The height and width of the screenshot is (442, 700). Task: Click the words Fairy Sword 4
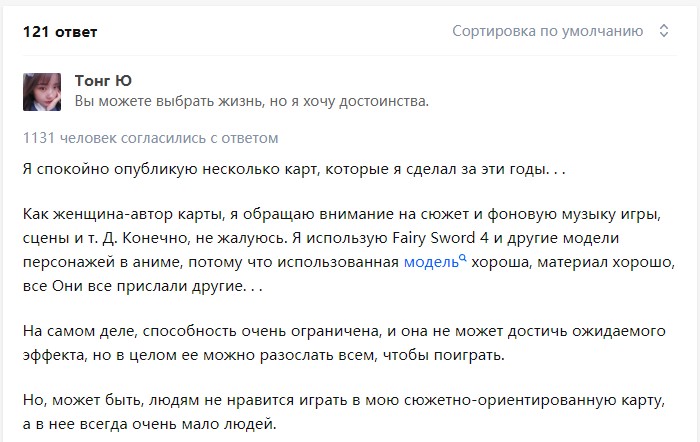pyautogui.click(x=442, y=239)
